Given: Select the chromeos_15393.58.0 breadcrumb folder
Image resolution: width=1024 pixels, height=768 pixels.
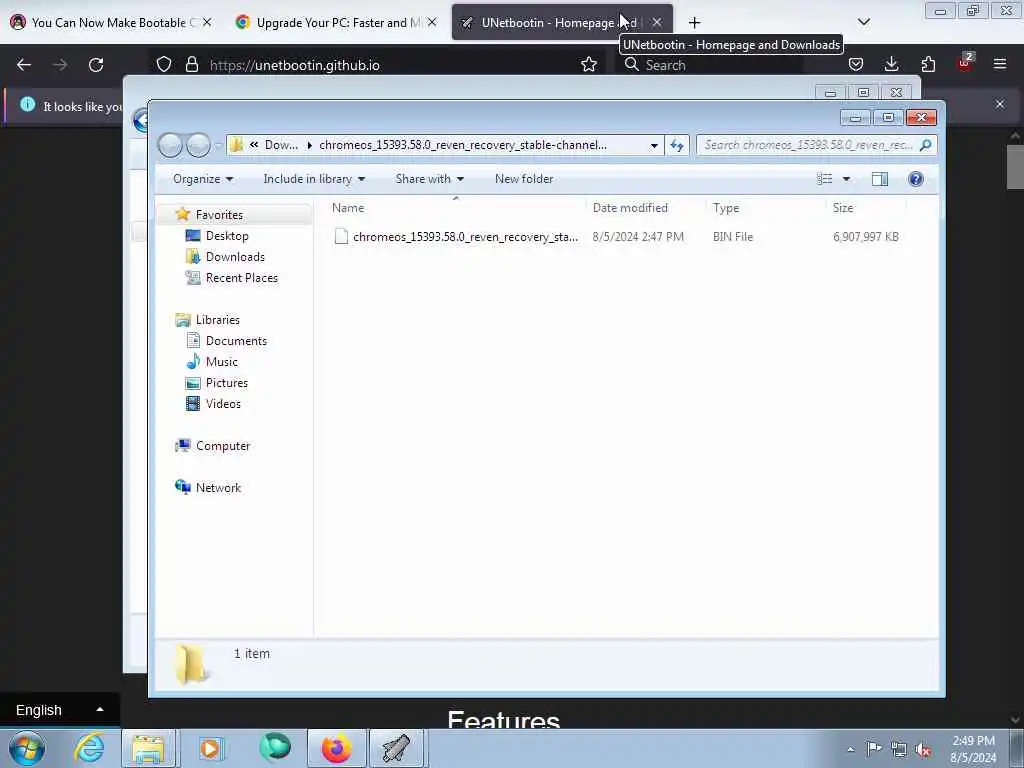Looking at the screenshot, I should tap(463, 145).
